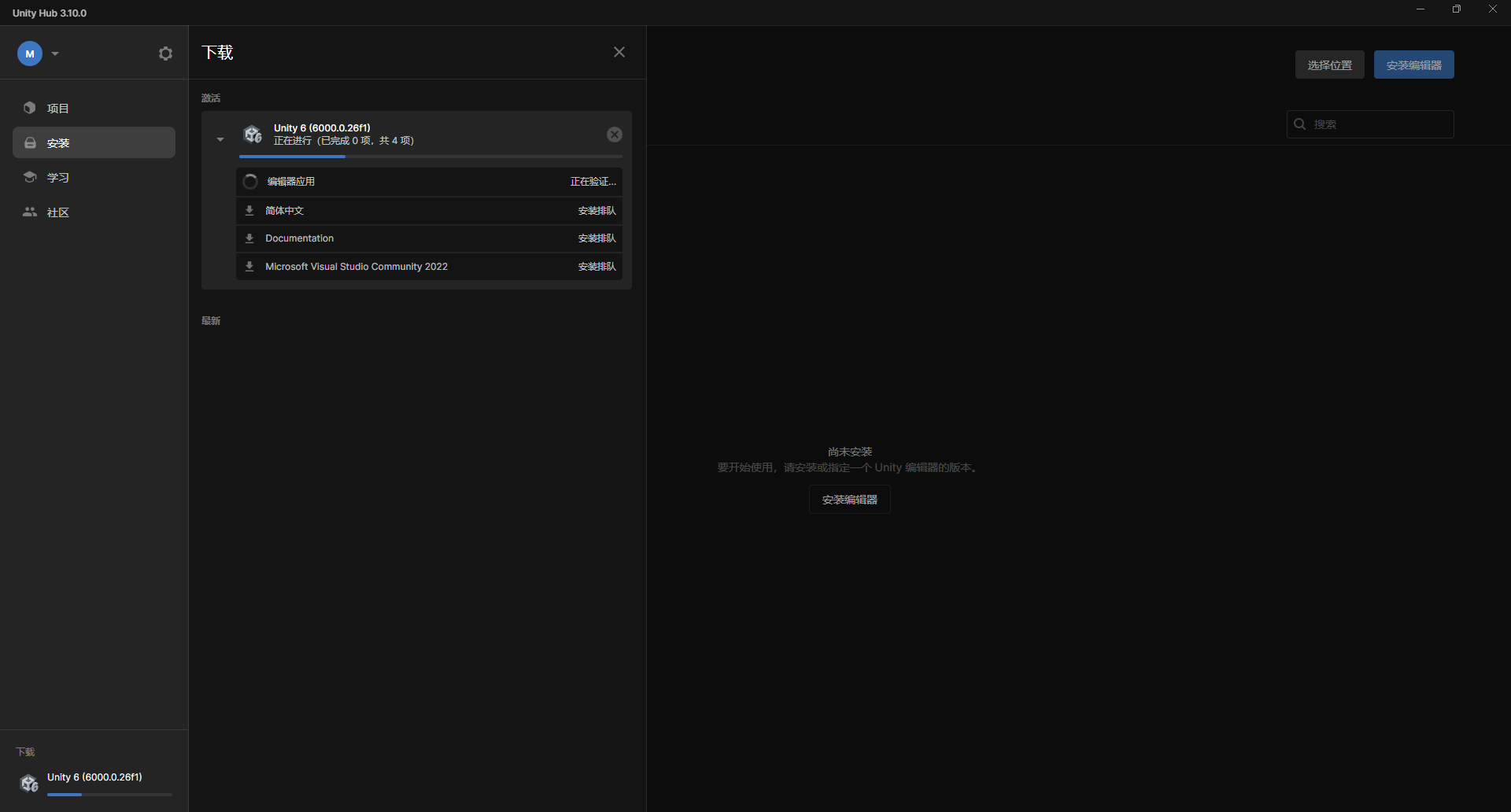Screen dimensions: 1511x812
Task: Click download icon beside Microsoft Visual Studio
Action: coord(249,267)
